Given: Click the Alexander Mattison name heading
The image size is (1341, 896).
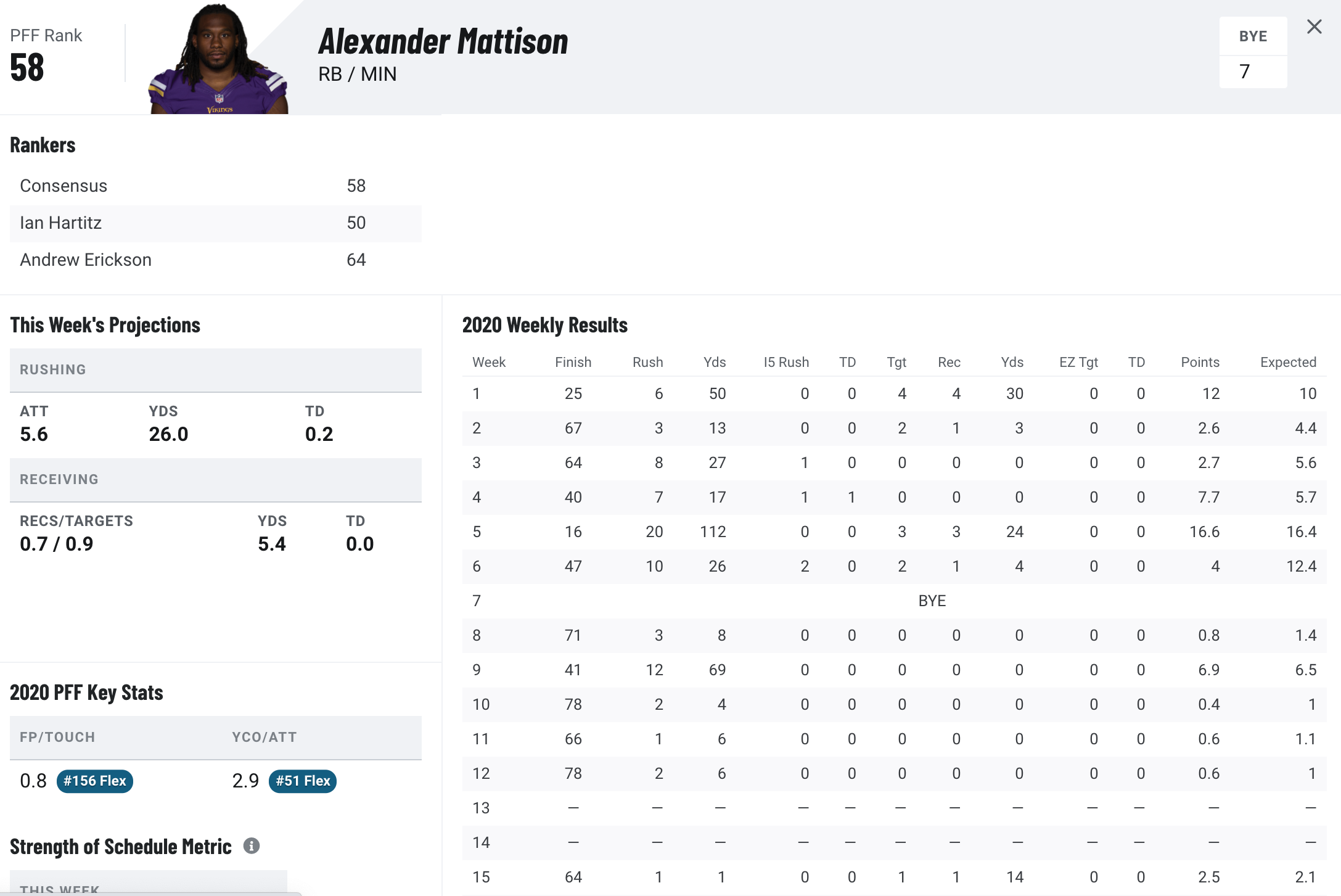Looking at the screenshot, I should (x=443, y=42).
